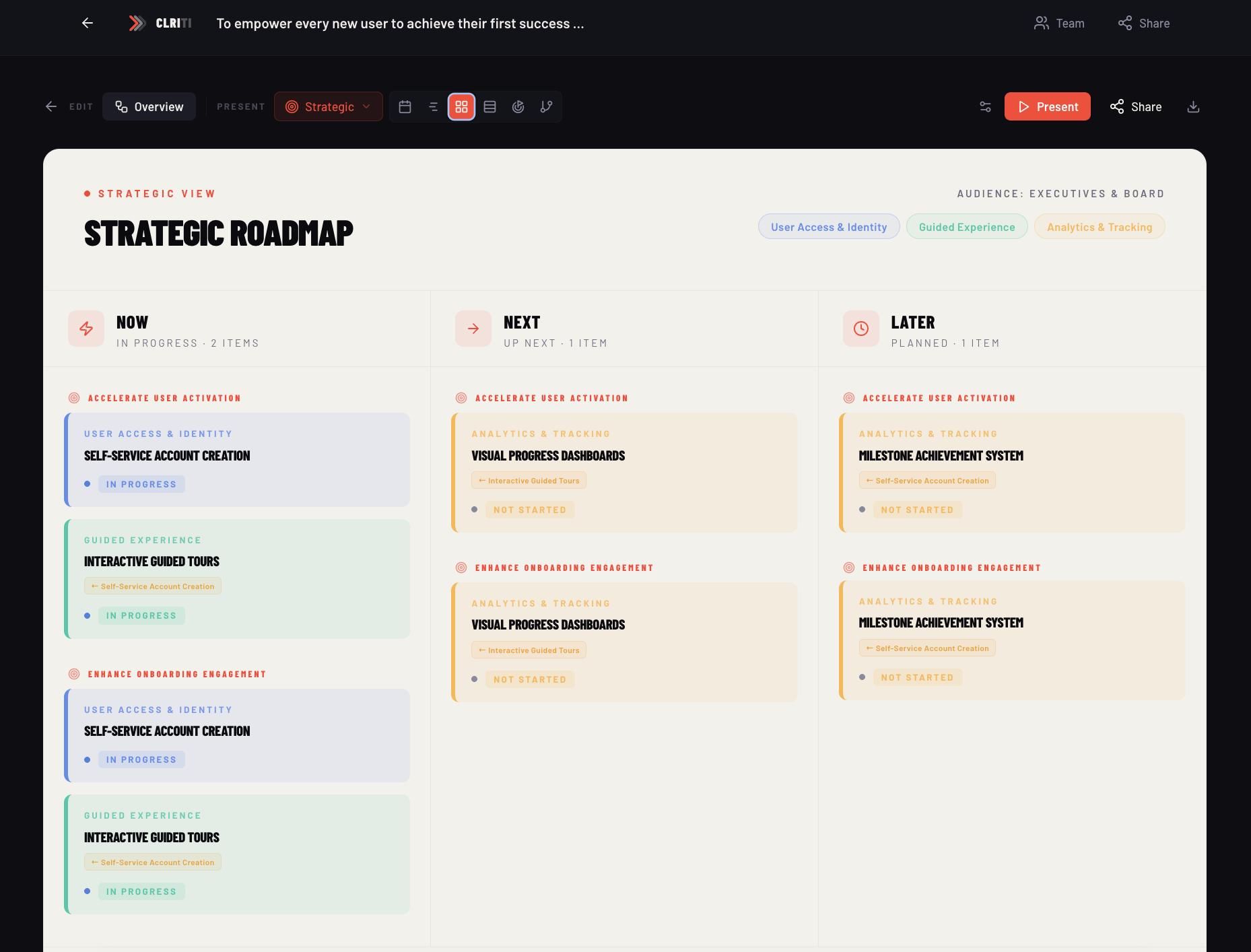
Task: Open the view settings sliders icon
Action: click(x=985, y=106)
